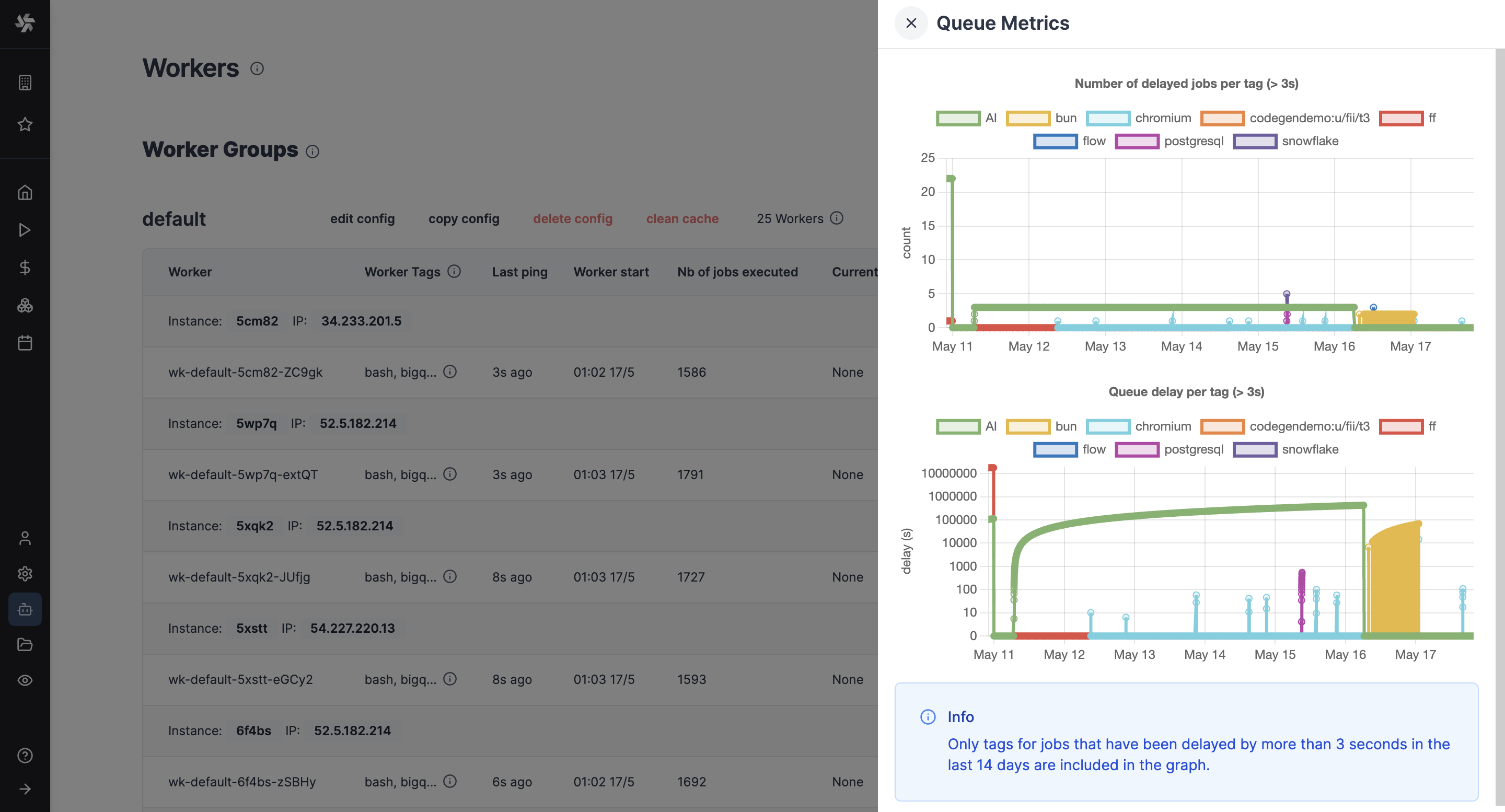
Task: Expand the Worker Tags column info
Action: click(x=455, y=271)
